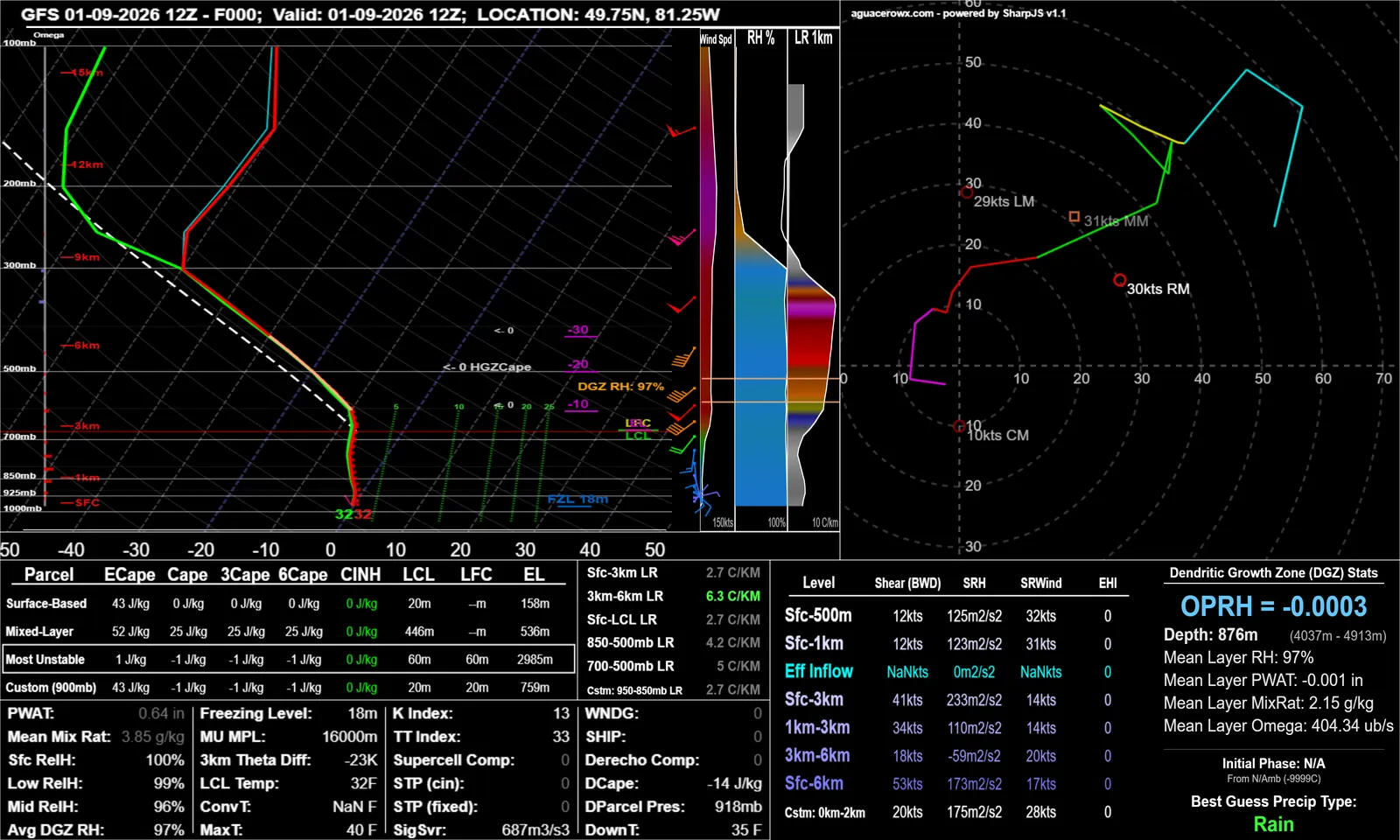Image resolution: width=1400 pixels, height=840 pixels.
Task: Click the Shear (BWD) column header
Action: point(907,583)
